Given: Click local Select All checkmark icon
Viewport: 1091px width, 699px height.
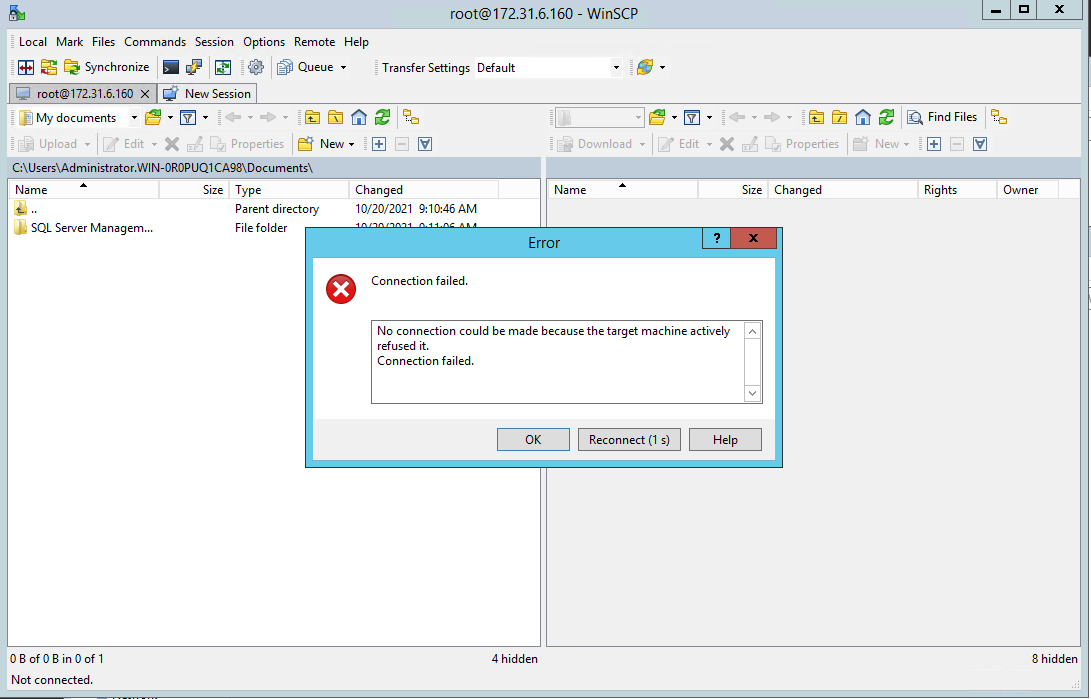Looking at the screenshot, I should tap(425, 144).
